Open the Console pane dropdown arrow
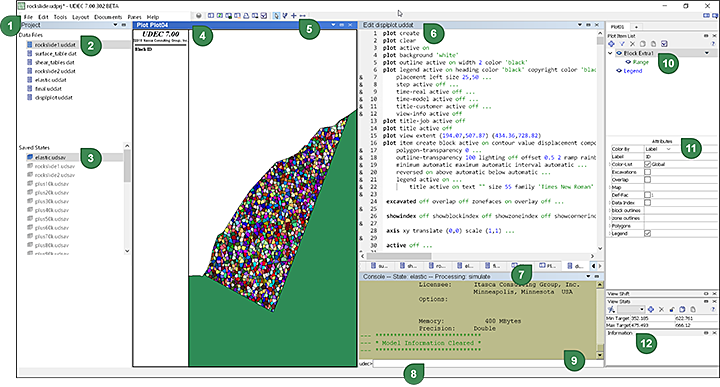This screenshot has height=387, width=720. point(588,276)
